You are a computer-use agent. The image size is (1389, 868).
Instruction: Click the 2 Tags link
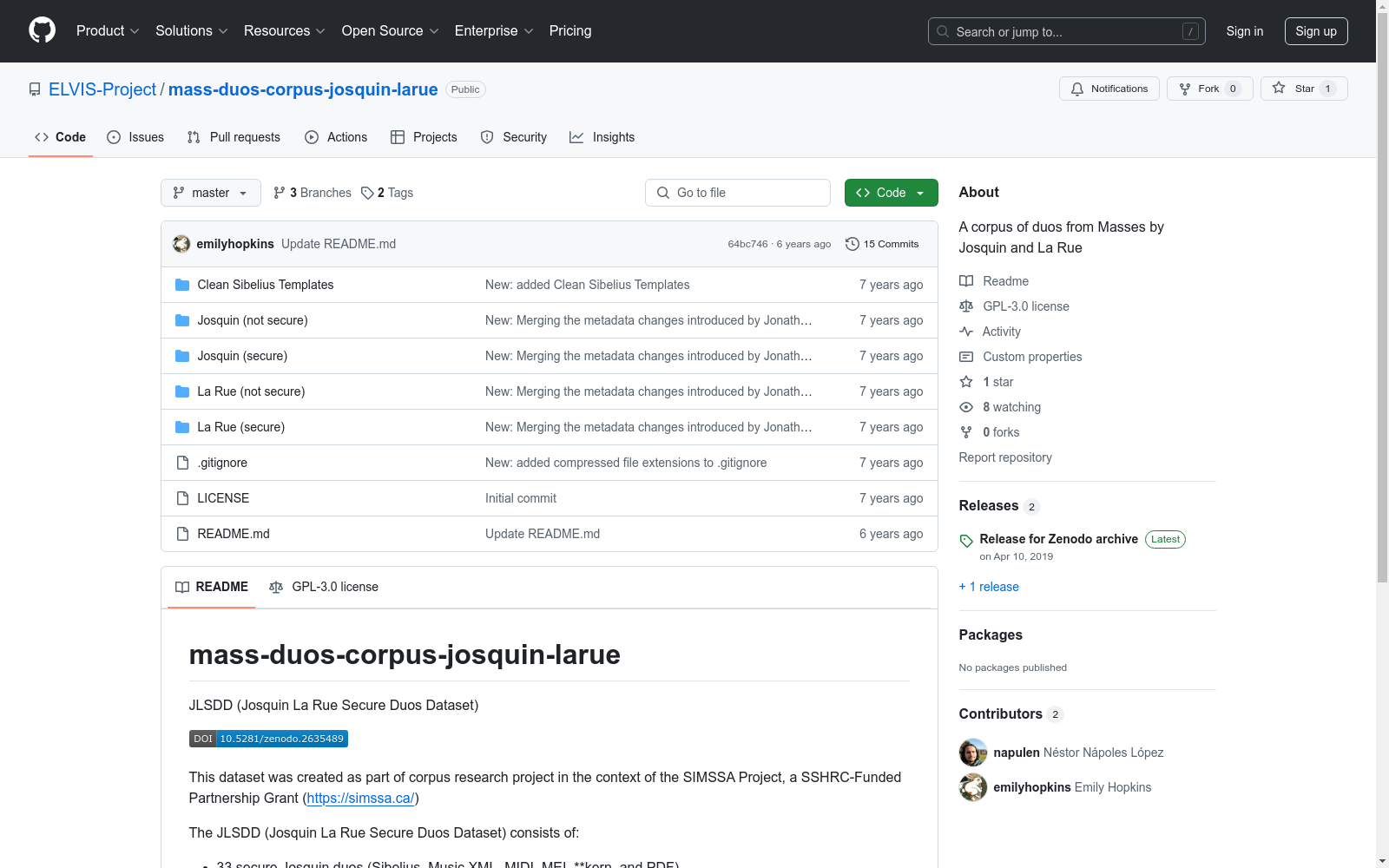[x=387, y=193]
